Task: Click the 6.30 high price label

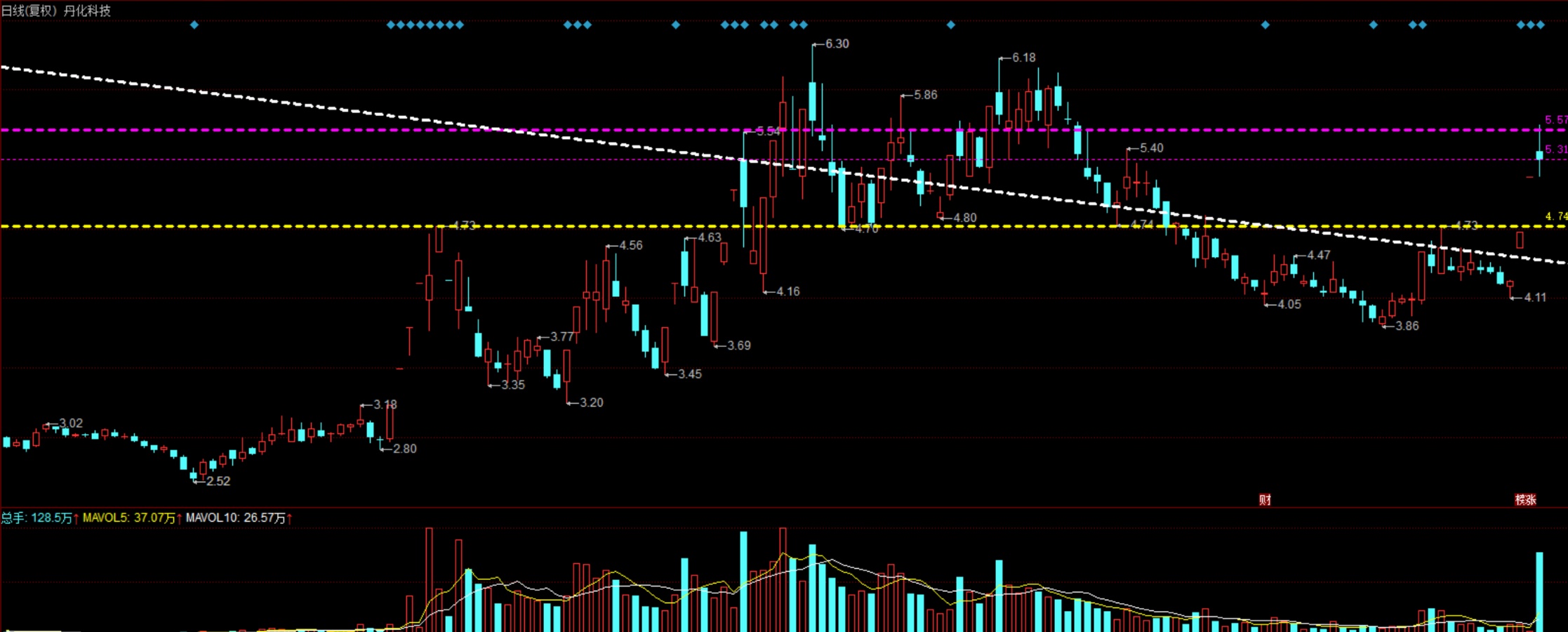Action: pos(837,44)
